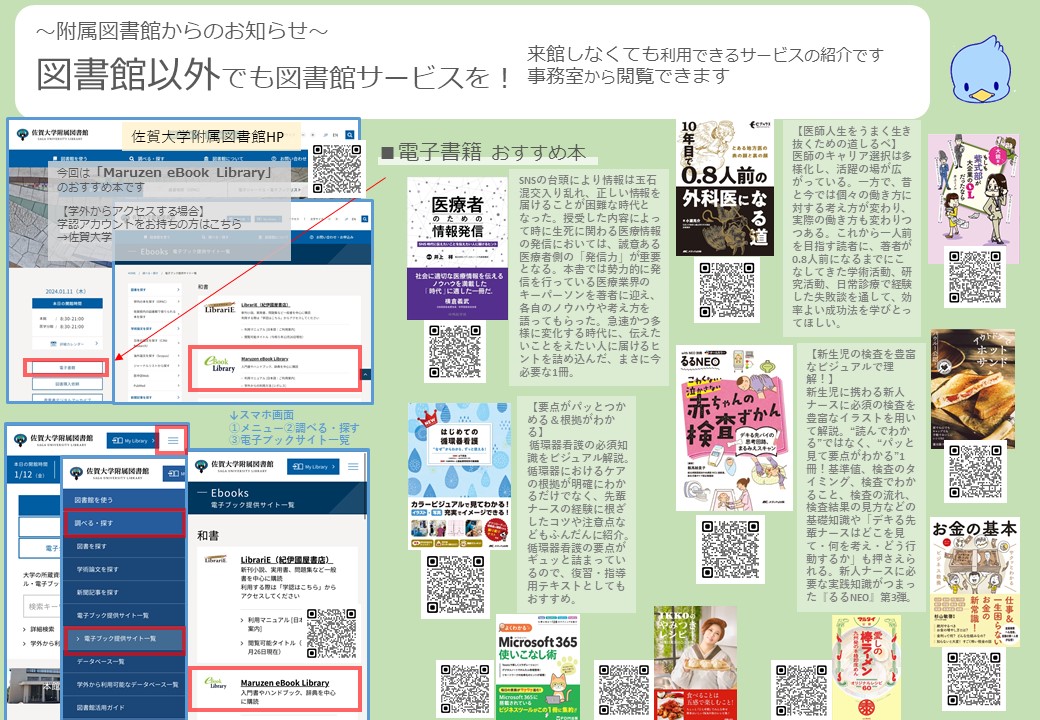Click the QR code under the 紫式部 book cover
Screen dimensions: 1040x720
point(974,276)
